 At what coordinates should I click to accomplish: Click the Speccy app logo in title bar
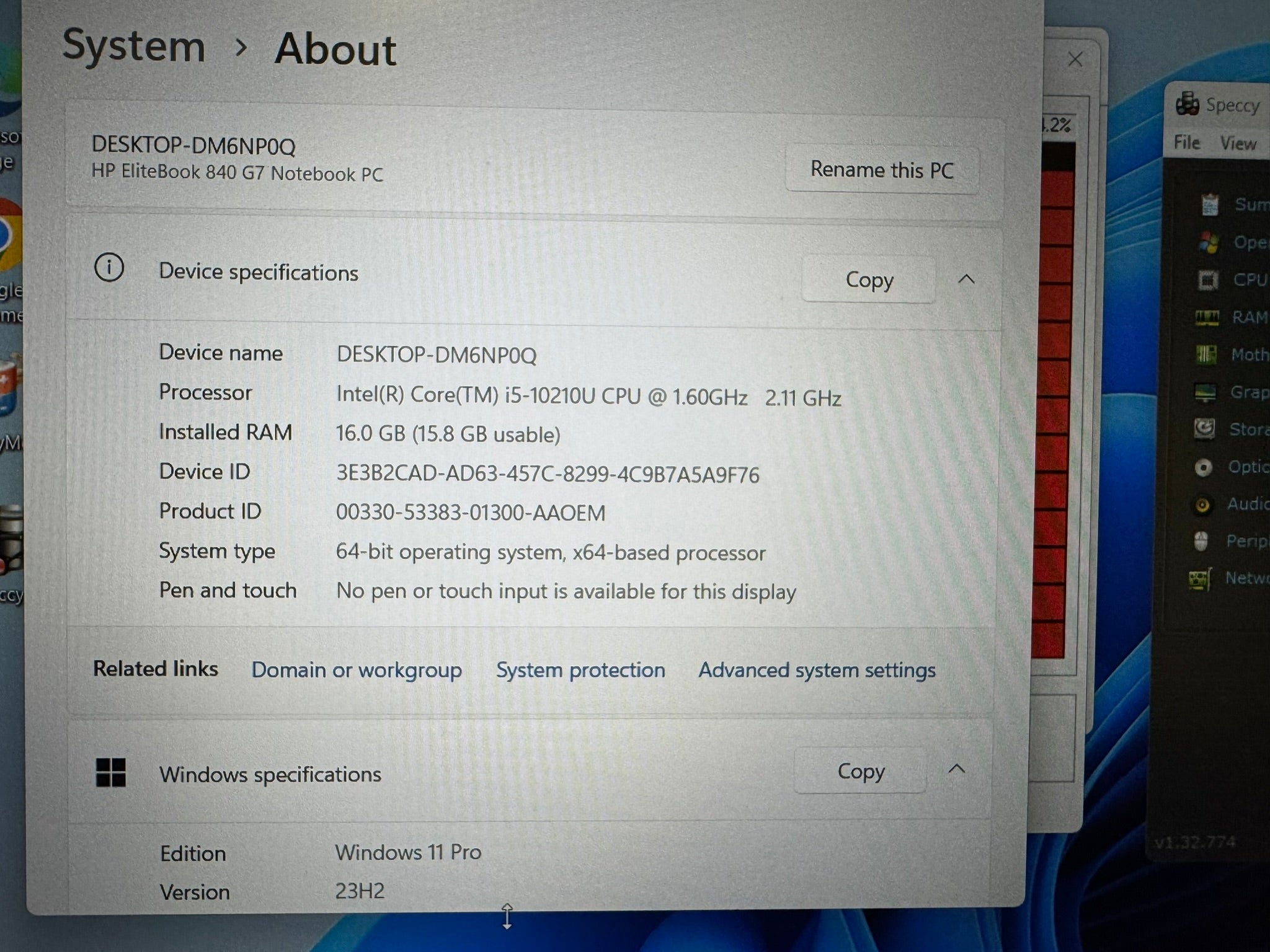tap(1188, 104)
